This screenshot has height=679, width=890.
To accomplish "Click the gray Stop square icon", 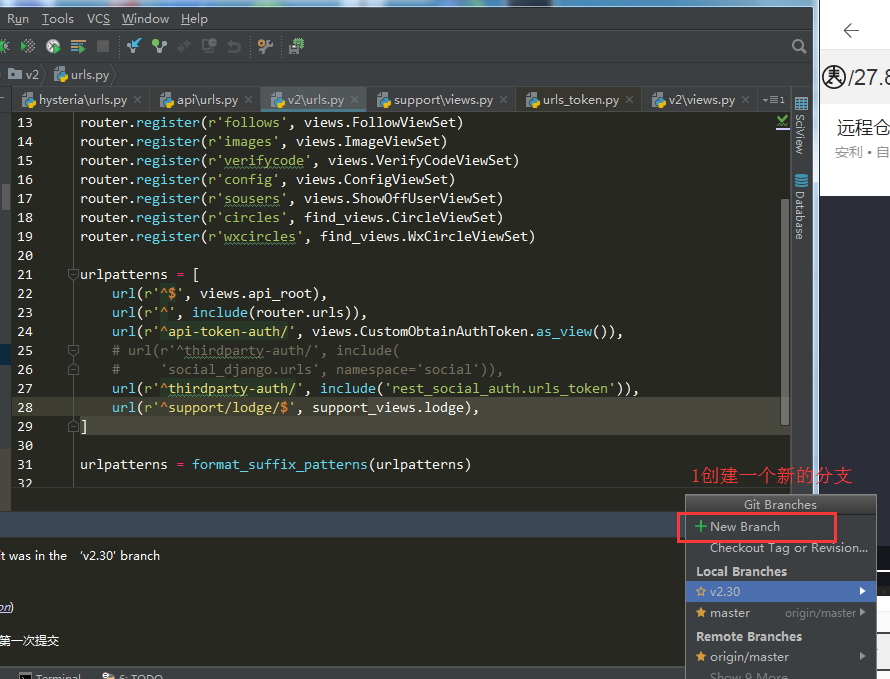I will (x=103, y=46).
